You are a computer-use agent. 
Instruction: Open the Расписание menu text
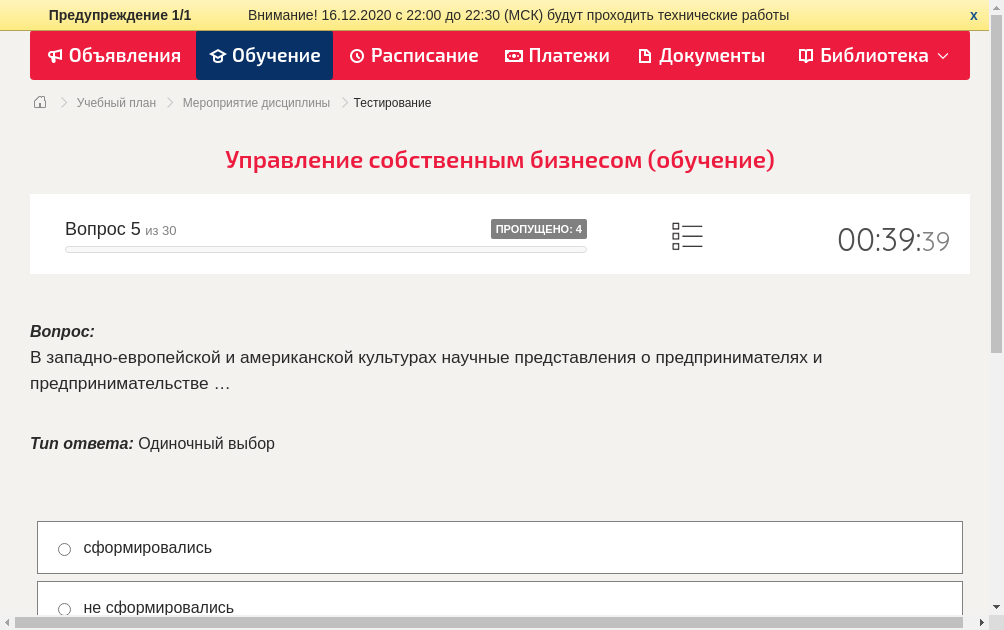coord(424,56)
